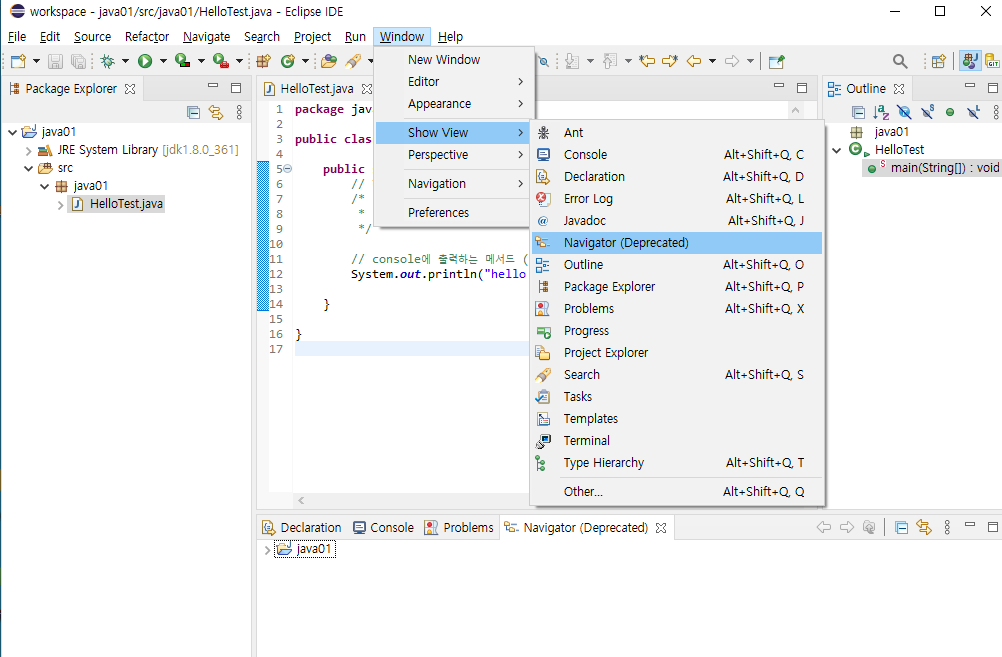Viewport: 1002px width, 657px height.
Task: Click the Open Perspective icon
Action: point(938,61)
